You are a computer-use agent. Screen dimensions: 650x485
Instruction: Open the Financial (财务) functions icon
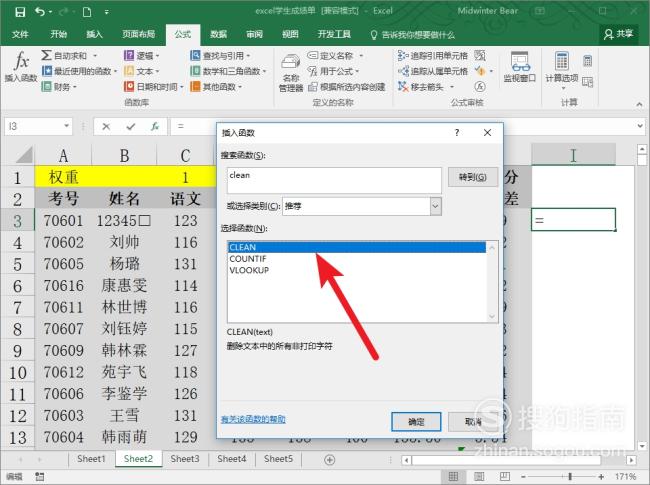click(47, 87)
